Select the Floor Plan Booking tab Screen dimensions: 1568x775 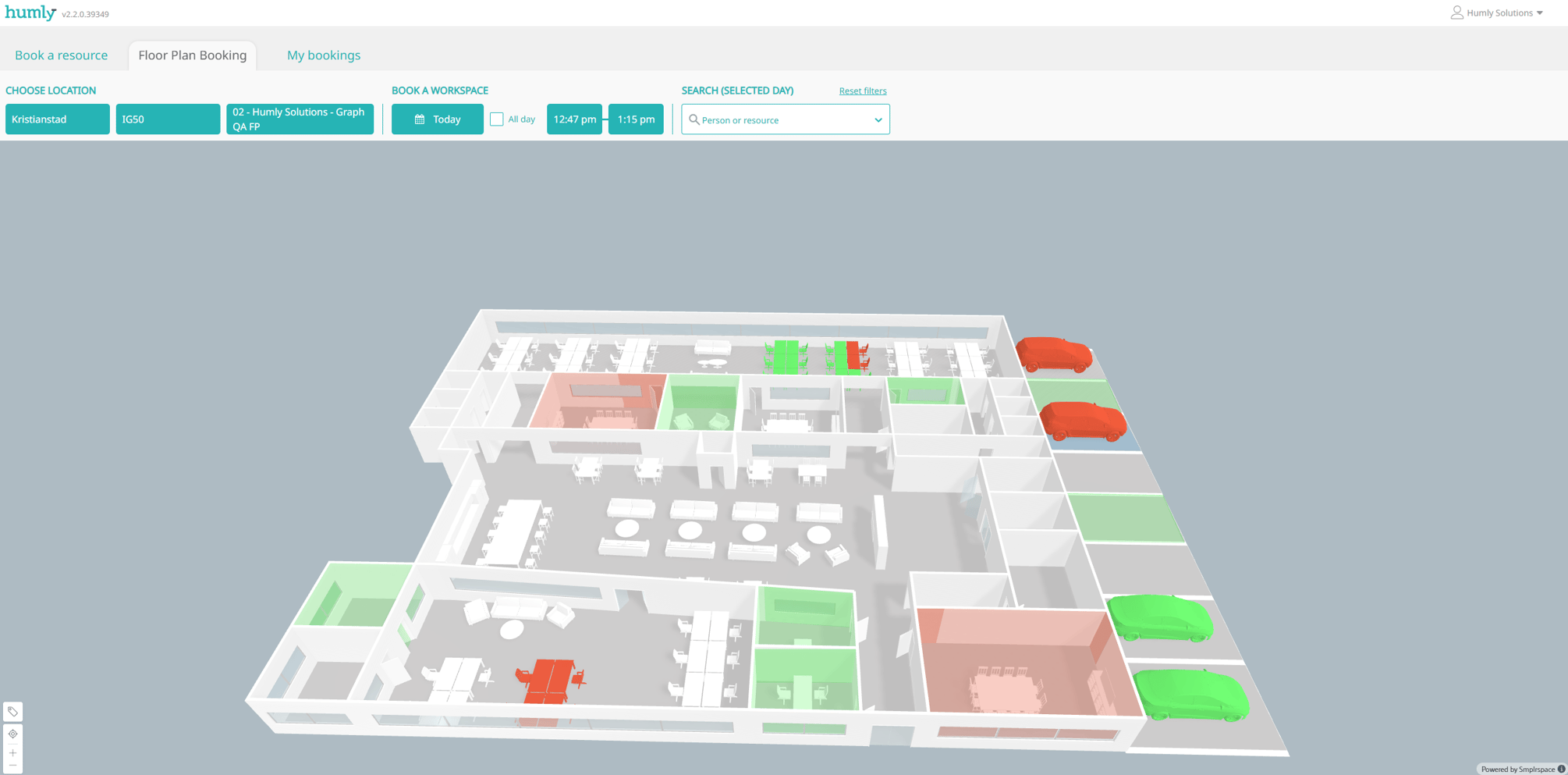193,55
